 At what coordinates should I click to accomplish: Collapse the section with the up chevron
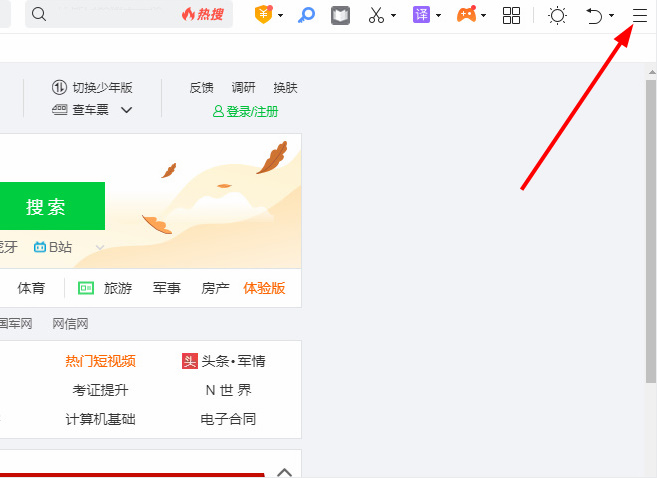(285, 472)
